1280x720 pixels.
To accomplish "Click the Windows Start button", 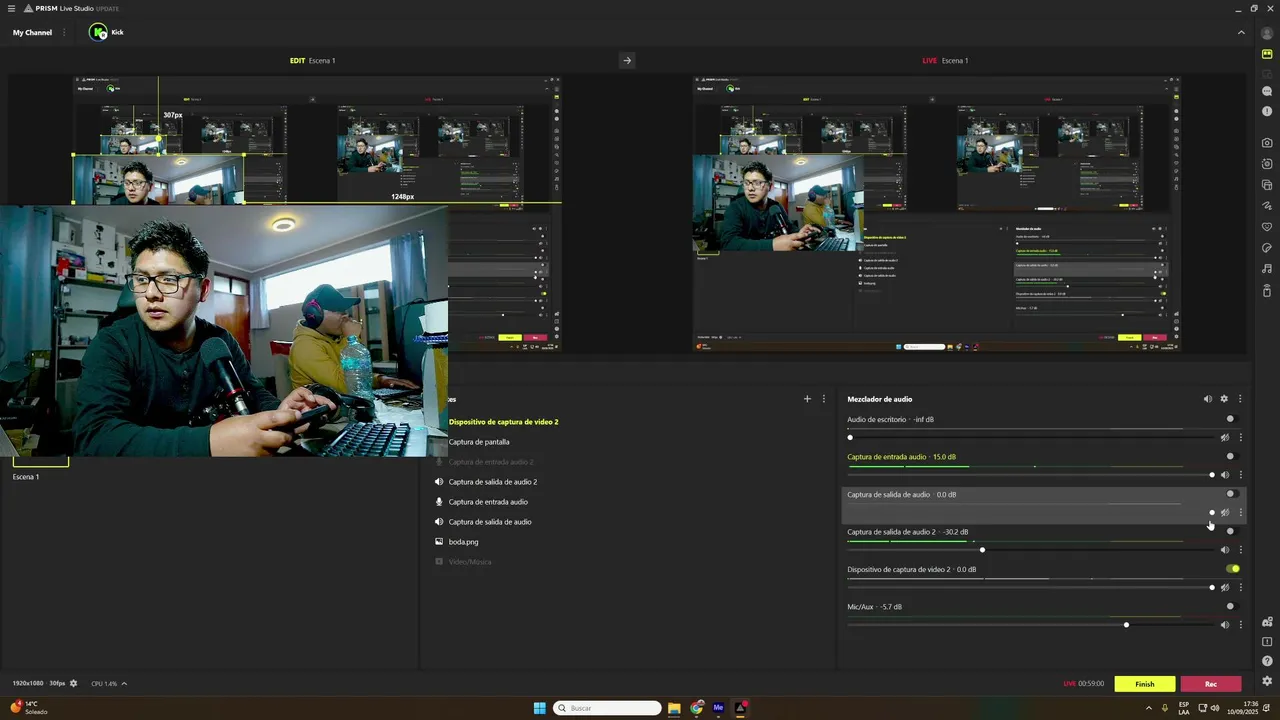I will (x=540, y=708).
